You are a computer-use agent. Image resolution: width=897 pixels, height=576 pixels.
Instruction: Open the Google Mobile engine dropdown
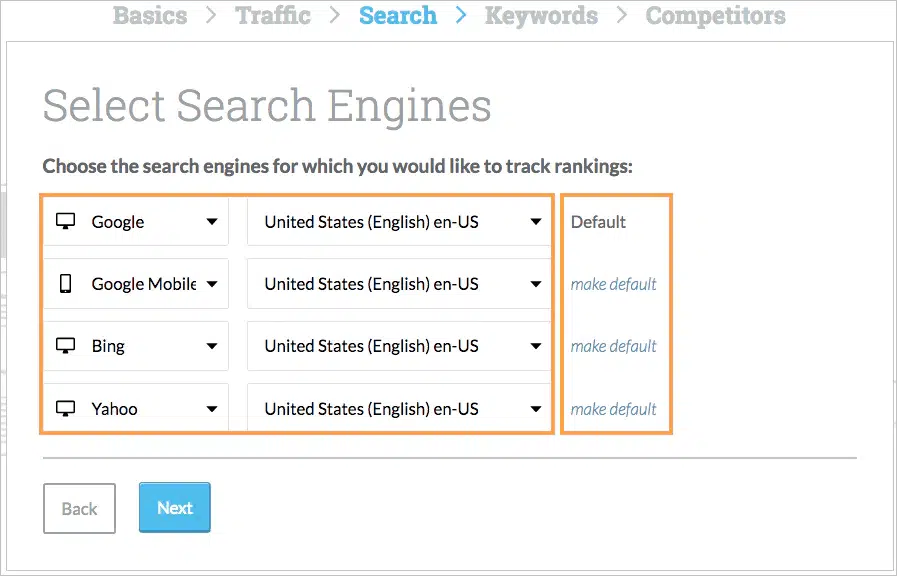[x=211, y=284]
